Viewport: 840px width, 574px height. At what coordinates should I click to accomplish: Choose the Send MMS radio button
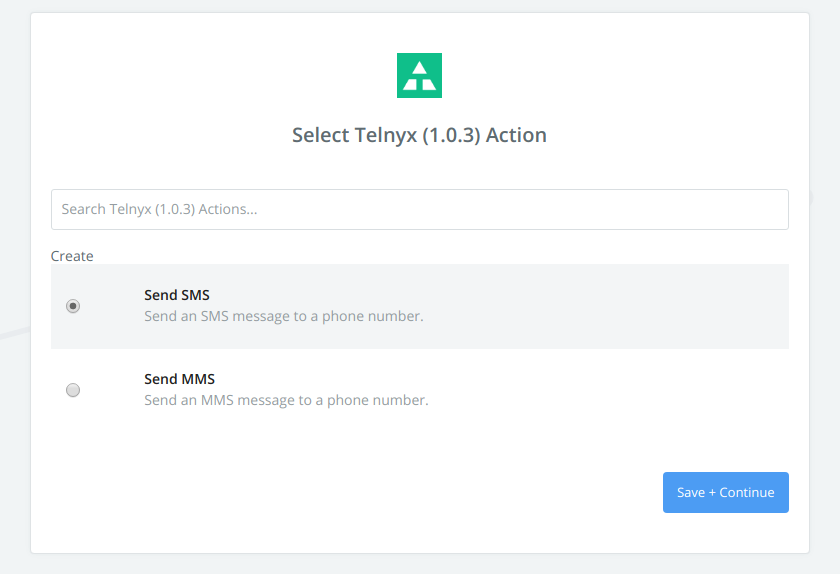[x=73, y=390]
